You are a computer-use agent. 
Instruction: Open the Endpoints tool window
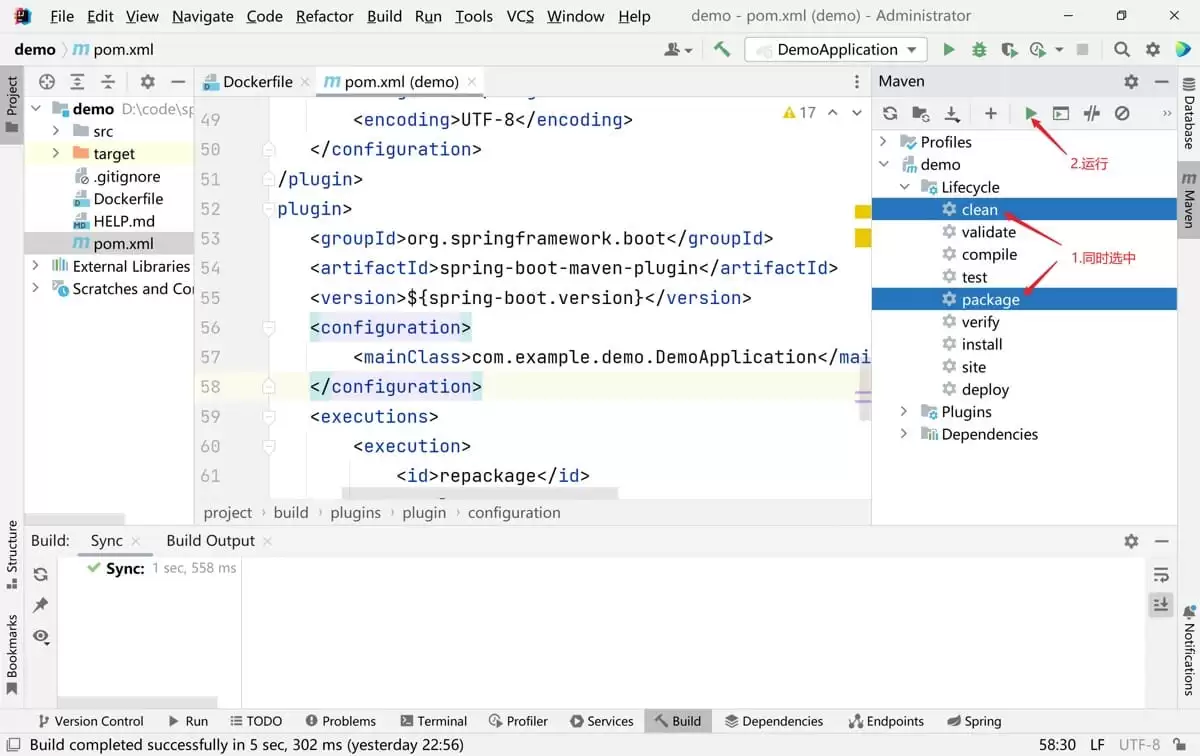pyautogui.click(x=886, y=721)
